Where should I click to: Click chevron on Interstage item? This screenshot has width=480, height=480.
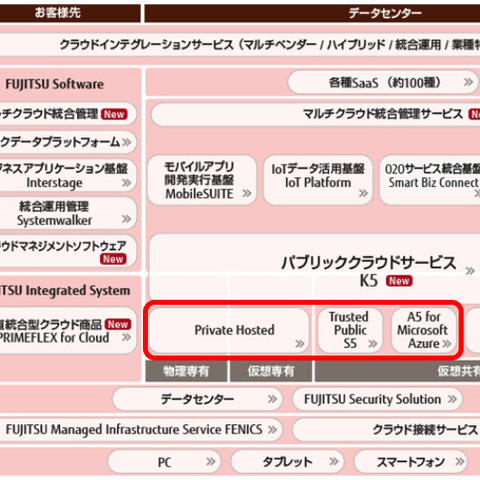point(126,183)
